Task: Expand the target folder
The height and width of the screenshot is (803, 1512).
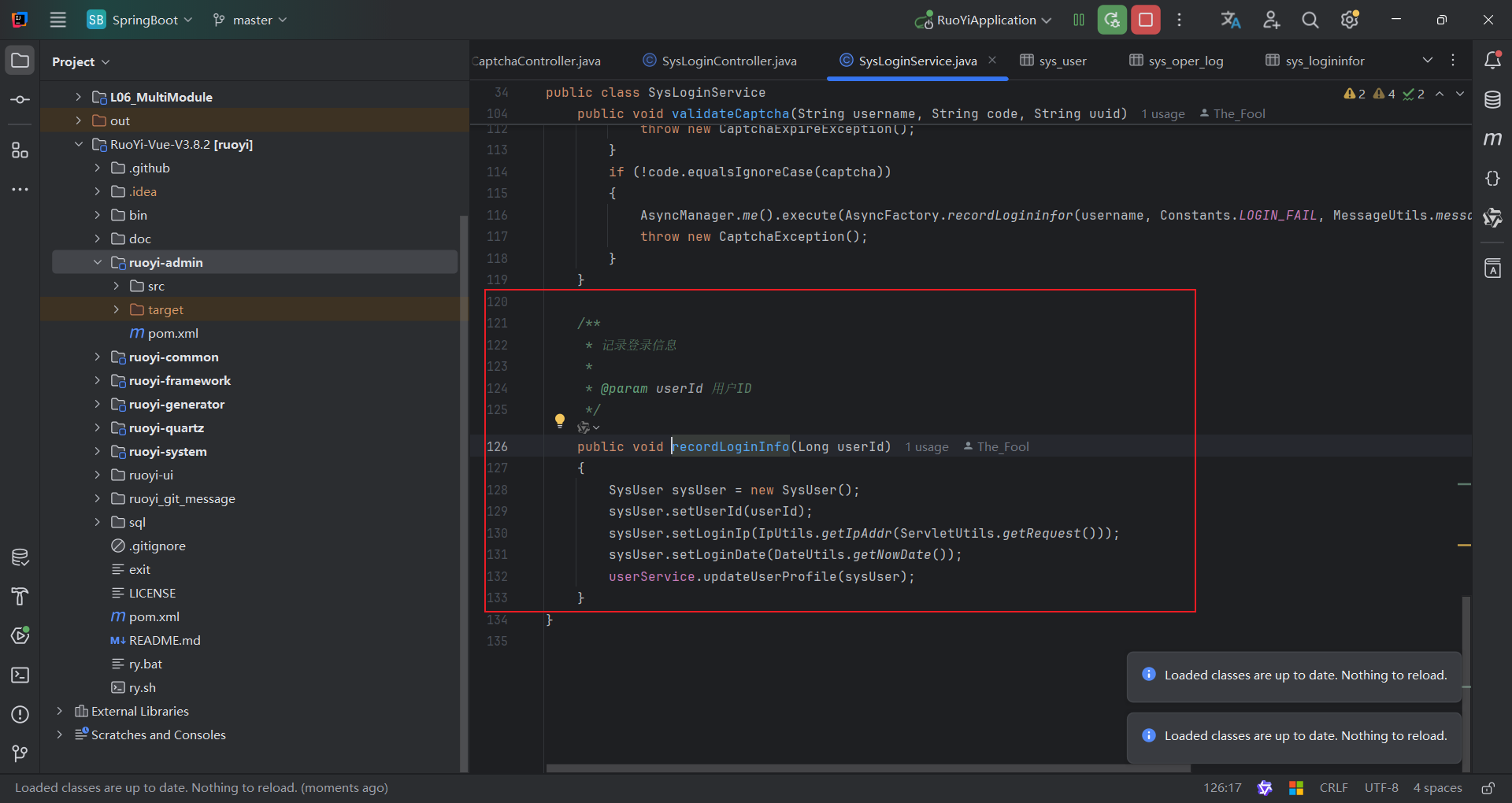Action: click(116, 309)
